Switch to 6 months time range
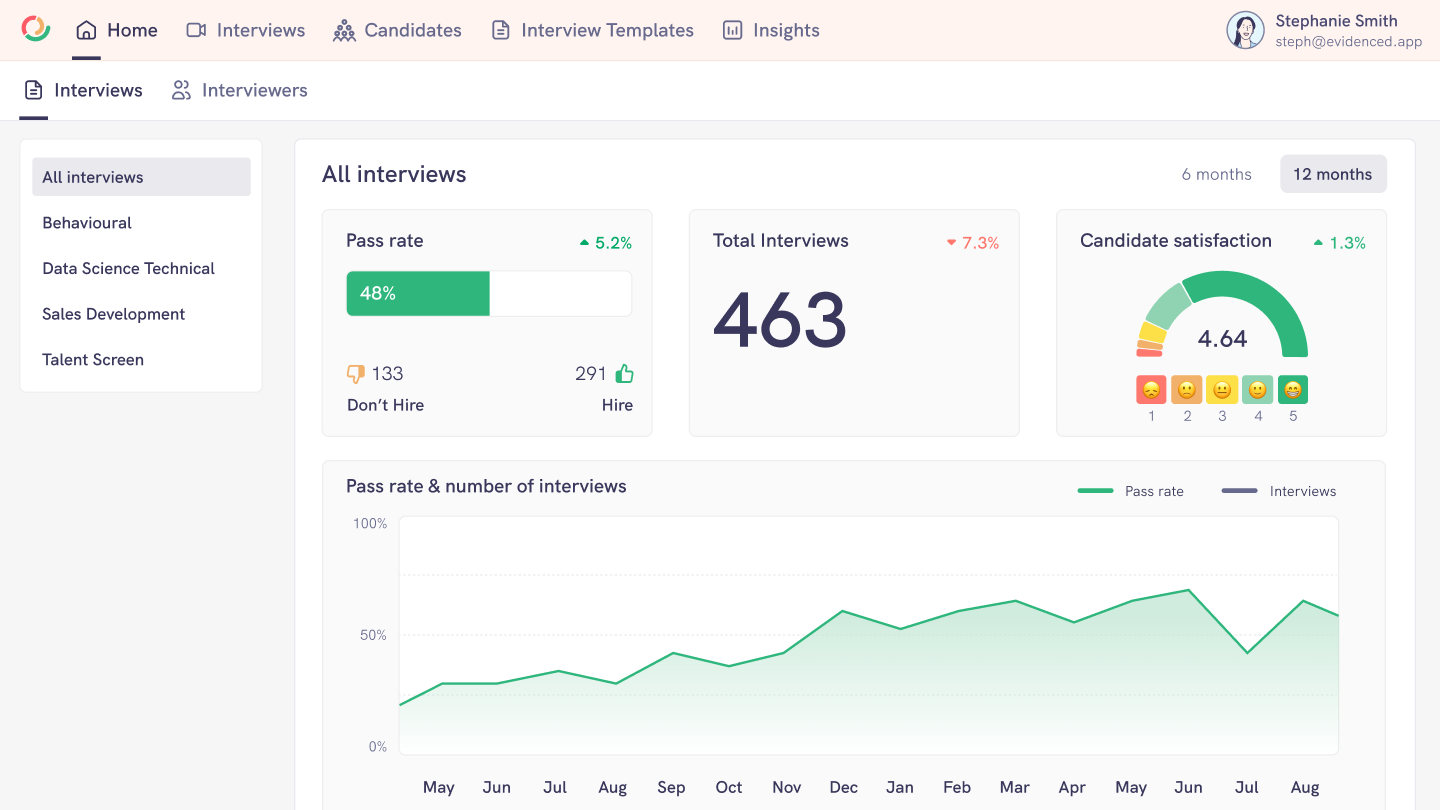This screenshot has width=1440, height=810. click(x=1216, y=174)
